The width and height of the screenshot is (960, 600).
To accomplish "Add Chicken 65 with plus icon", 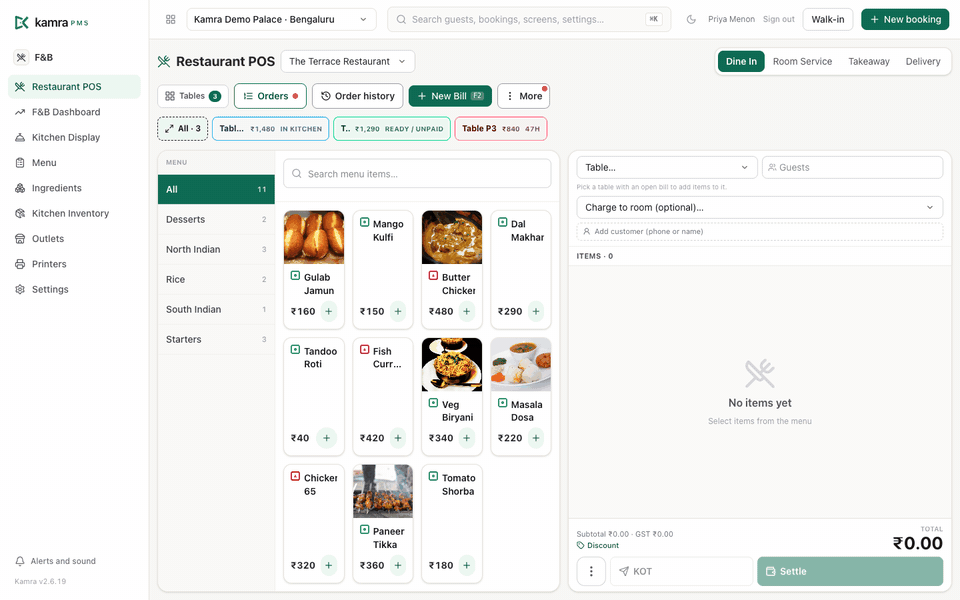I will (x=329, y=566).
